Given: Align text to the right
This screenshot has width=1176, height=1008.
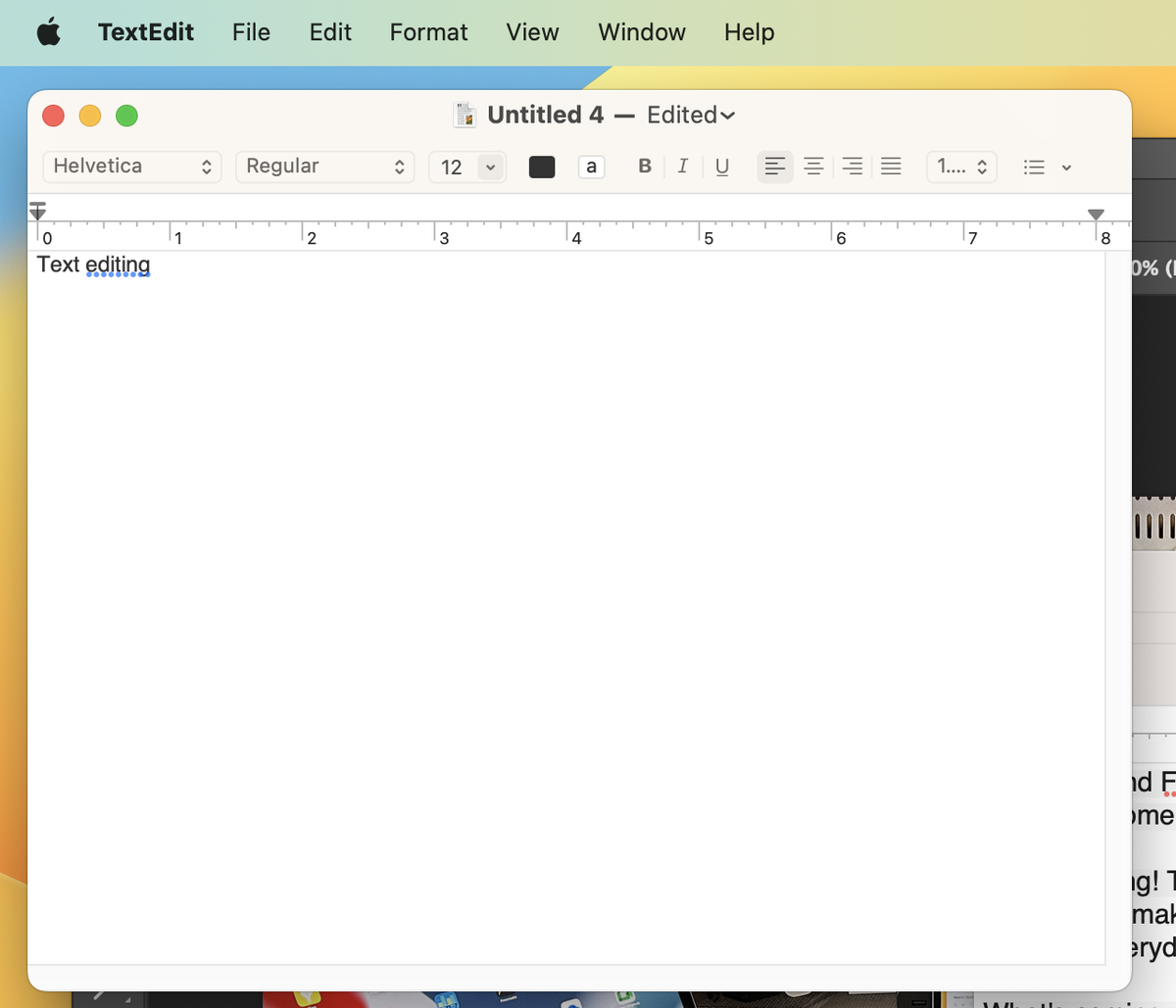Looking at the screenshot, I should point(852,166).
